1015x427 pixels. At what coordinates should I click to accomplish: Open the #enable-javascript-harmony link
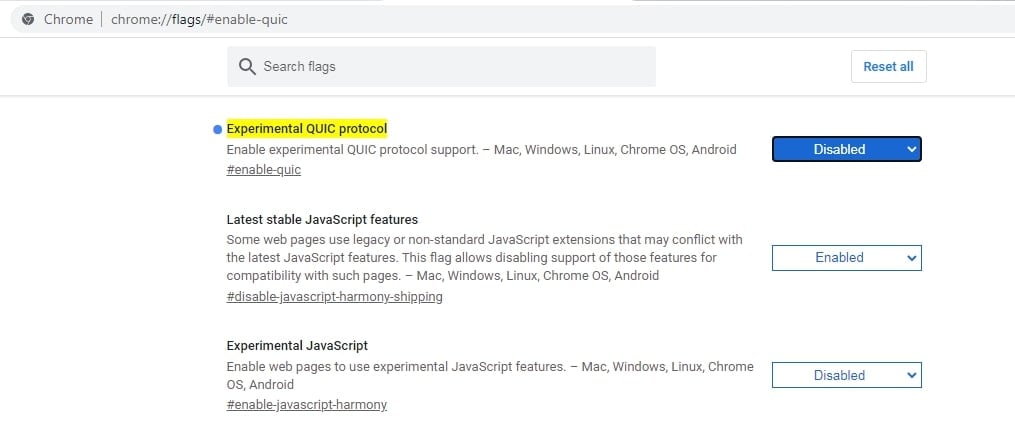[307, 405]
